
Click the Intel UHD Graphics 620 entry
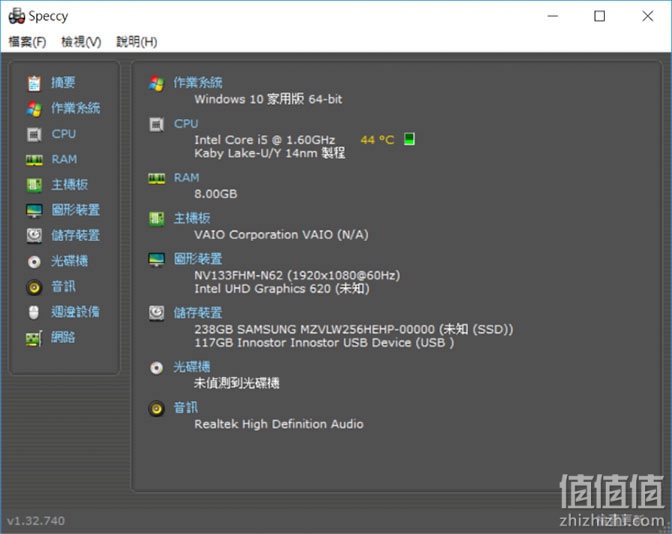point(282,289)
